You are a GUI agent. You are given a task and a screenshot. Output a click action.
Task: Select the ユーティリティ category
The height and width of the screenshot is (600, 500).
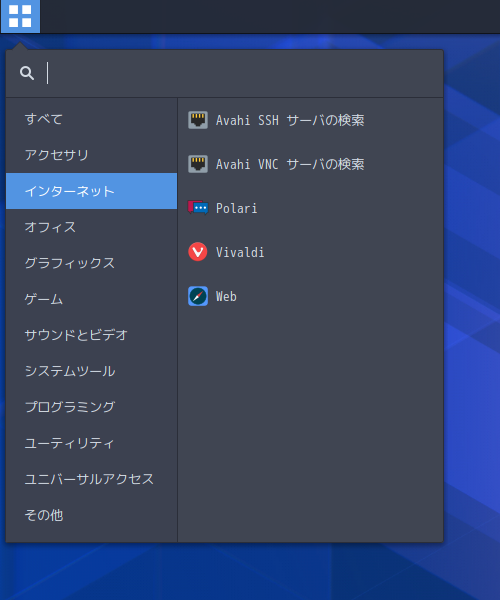point(91,443)
